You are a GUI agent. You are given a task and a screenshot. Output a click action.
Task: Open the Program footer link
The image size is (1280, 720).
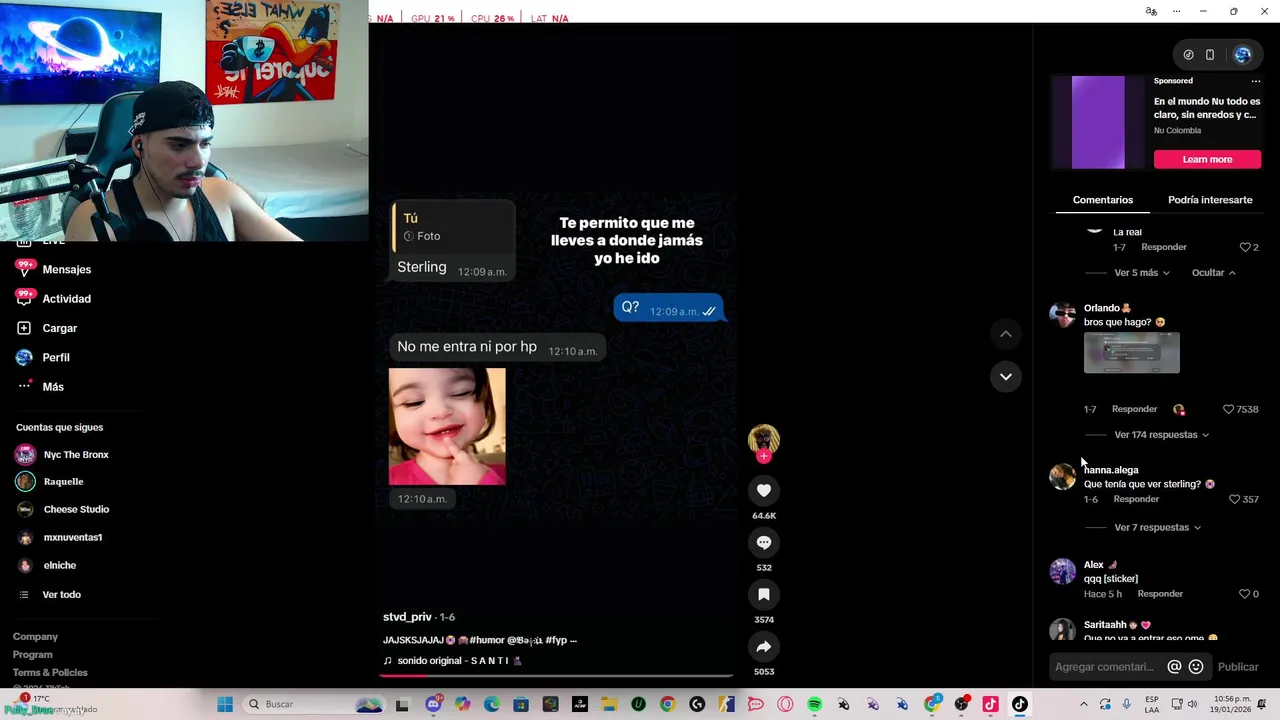[33, 654]
